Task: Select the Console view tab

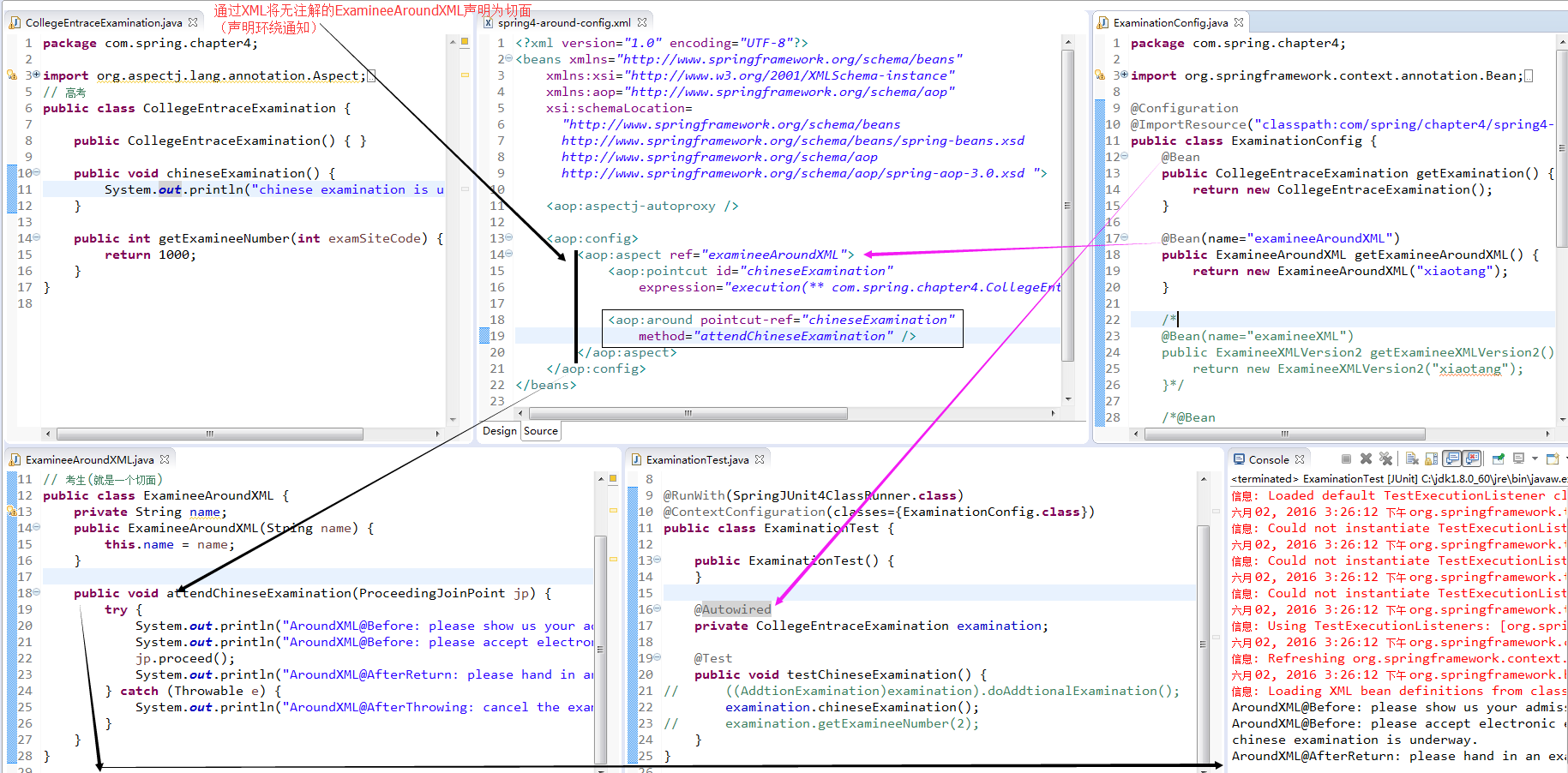Action: pos(1269,459)
